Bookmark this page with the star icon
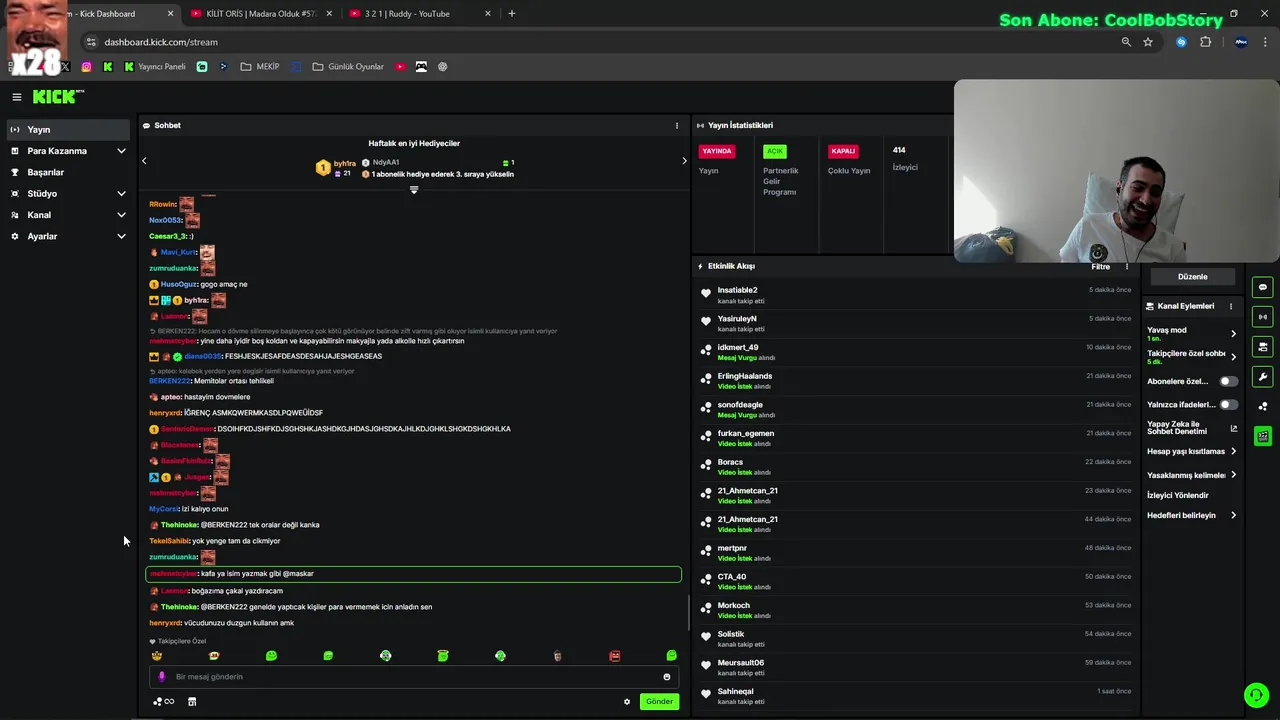1280x720 pixels. [1148, 42]
